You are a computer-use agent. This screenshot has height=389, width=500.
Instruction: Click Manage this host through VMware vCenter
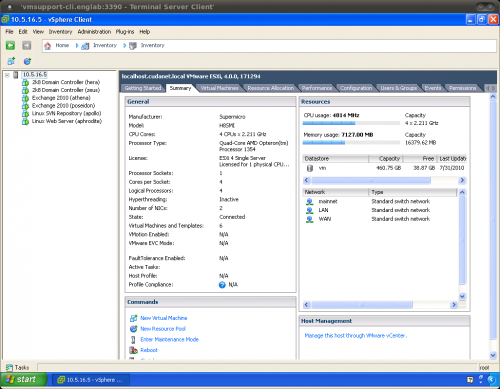[x=356, y=336]
